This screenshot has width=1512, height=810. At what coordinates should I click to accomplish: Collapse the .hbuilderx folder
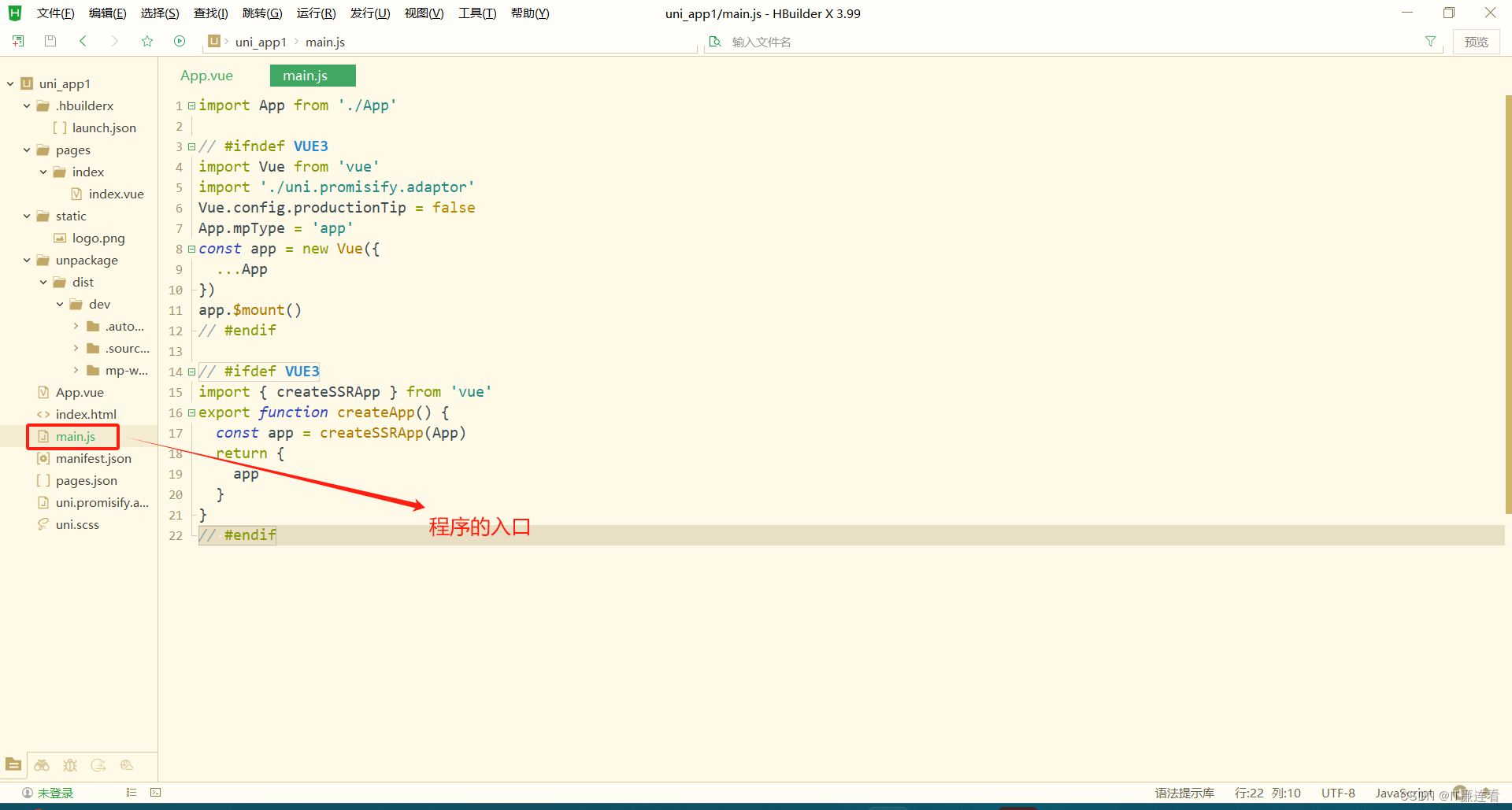[27, 105]
